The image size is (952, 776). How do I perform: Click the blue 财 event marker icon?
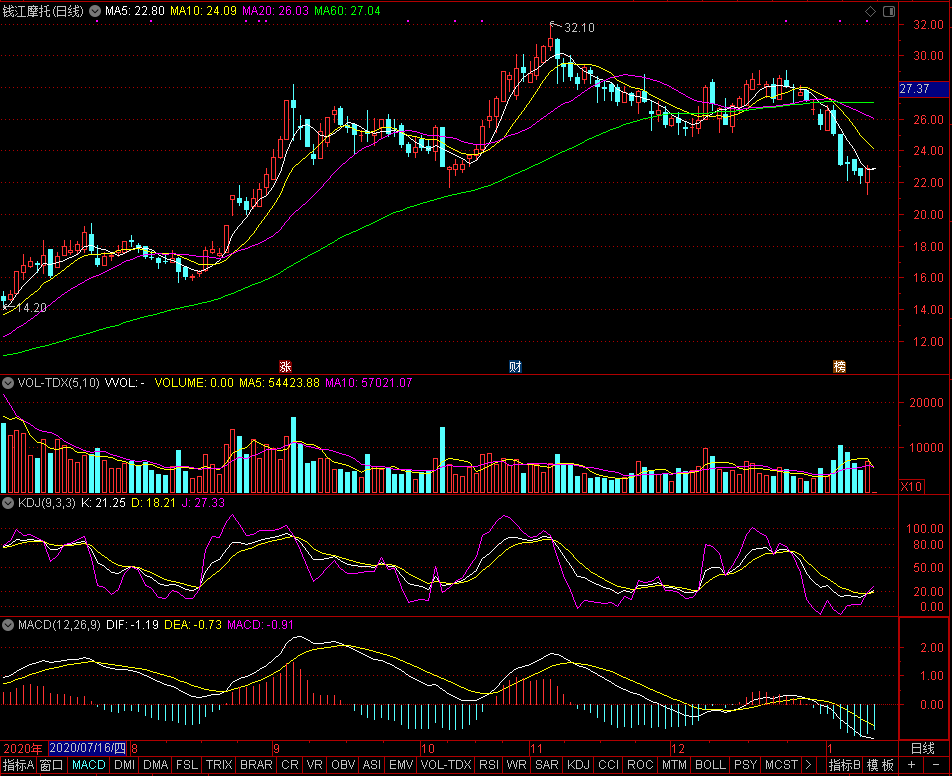(x=515, y=366)
